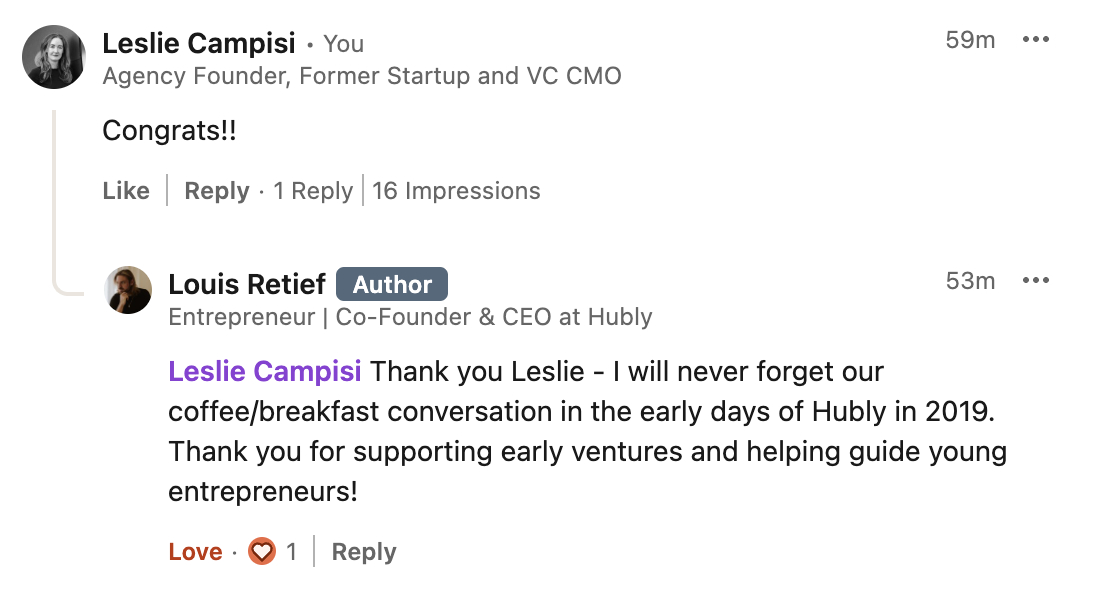
Task: Click the Author badge next to Louis Retief
Action: point(392,285)
